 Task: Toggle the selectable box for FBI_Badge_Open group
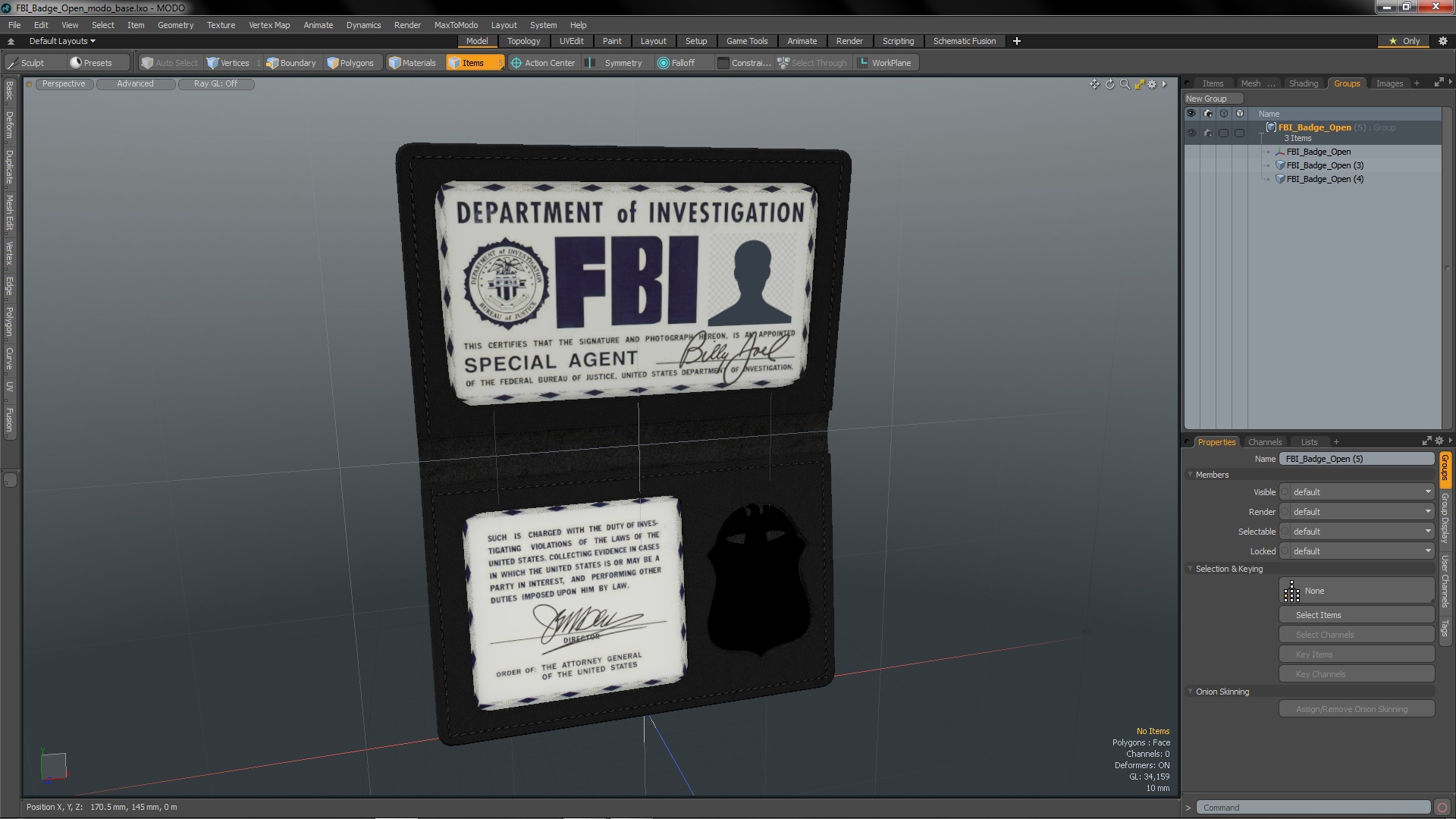pos(1223,133)
